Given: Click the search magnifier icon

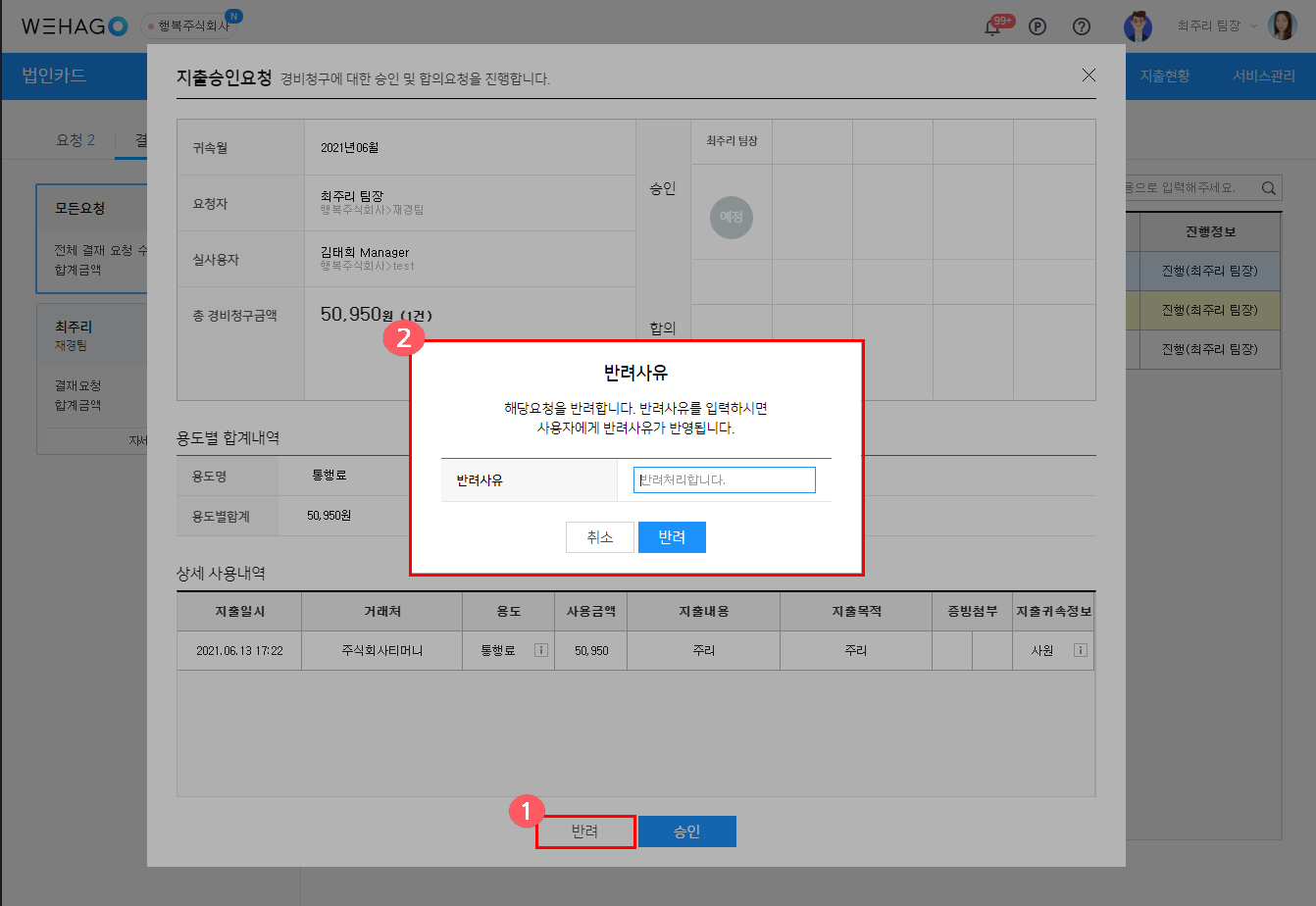Looking at the screenshot, I should [1268, 188].
